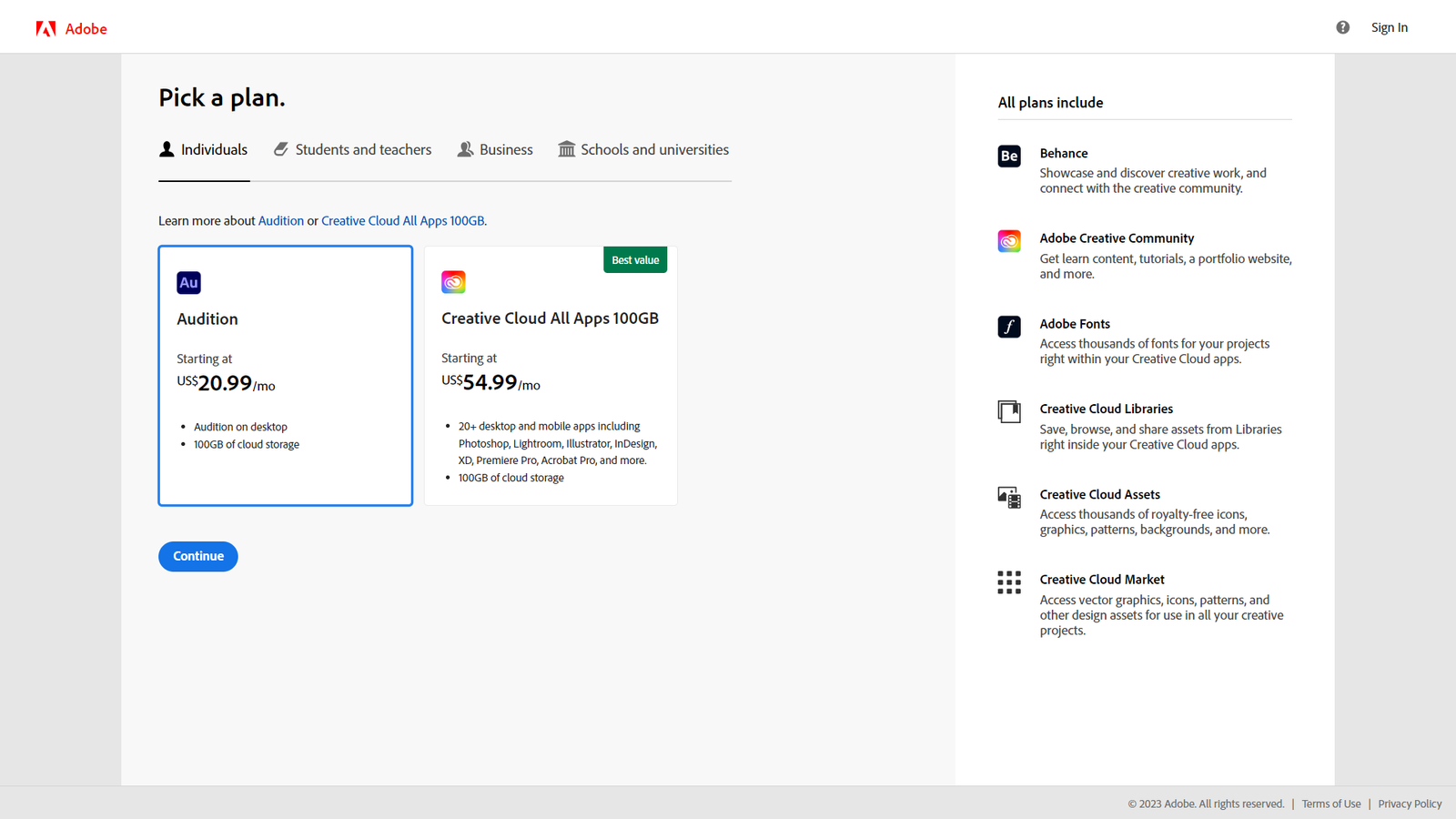
Task: Click the Adobe Creative Community icon
Action: (x=1009, y=241)
